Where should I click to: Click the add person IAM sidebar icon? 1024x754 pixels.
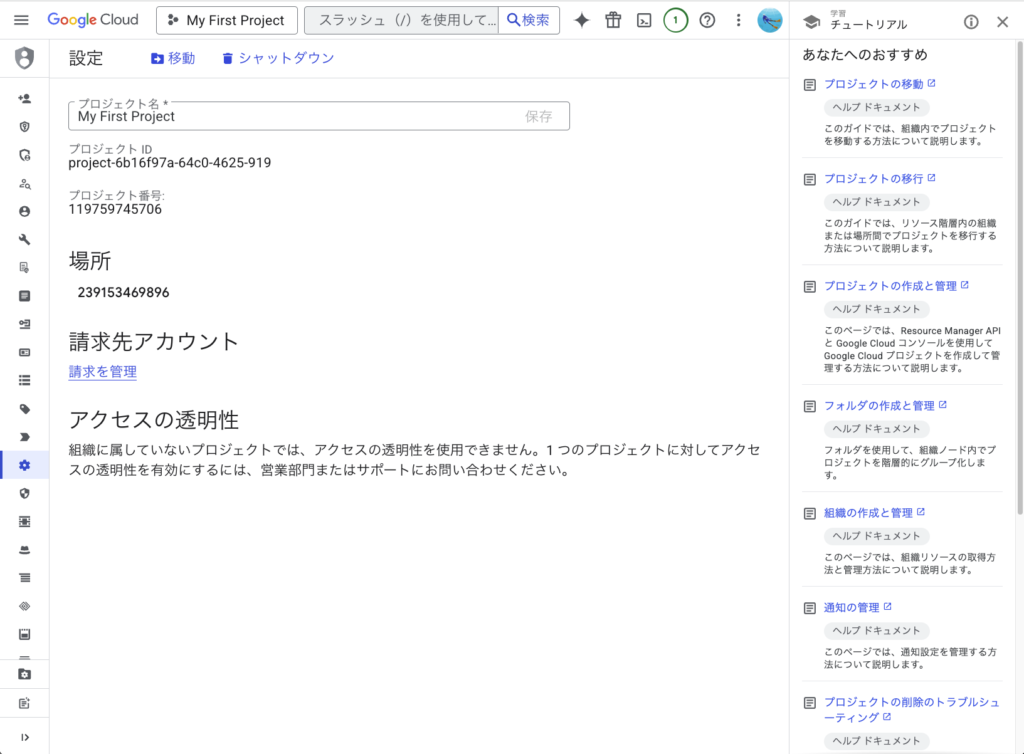coord(24,99)
